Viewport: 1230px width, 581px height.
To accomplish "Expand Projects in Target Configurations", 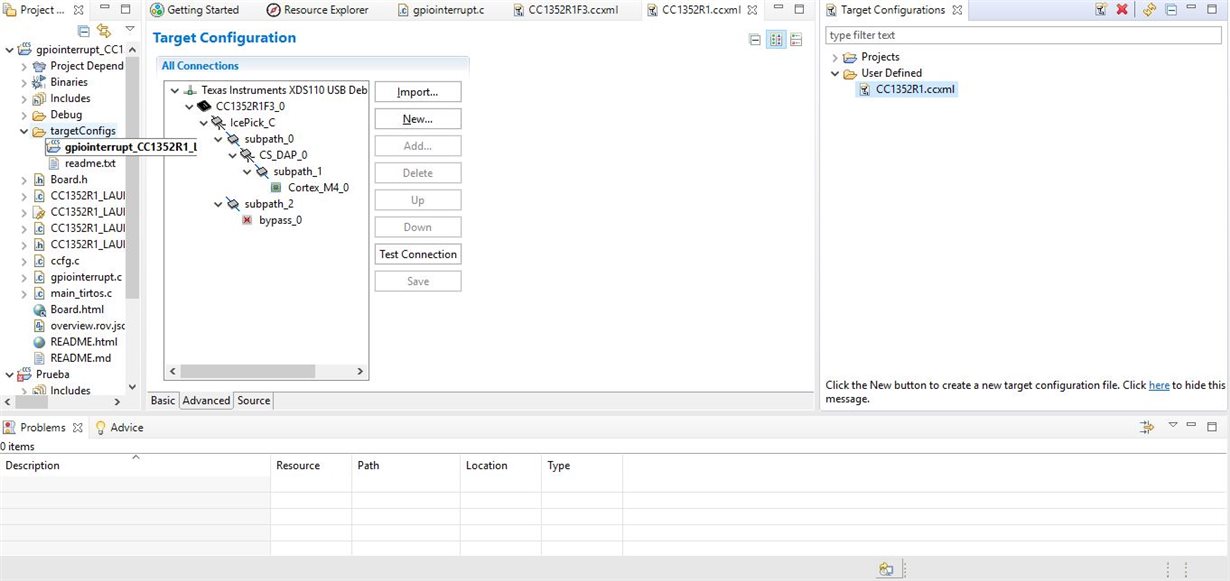I will [x=835, y=57].
